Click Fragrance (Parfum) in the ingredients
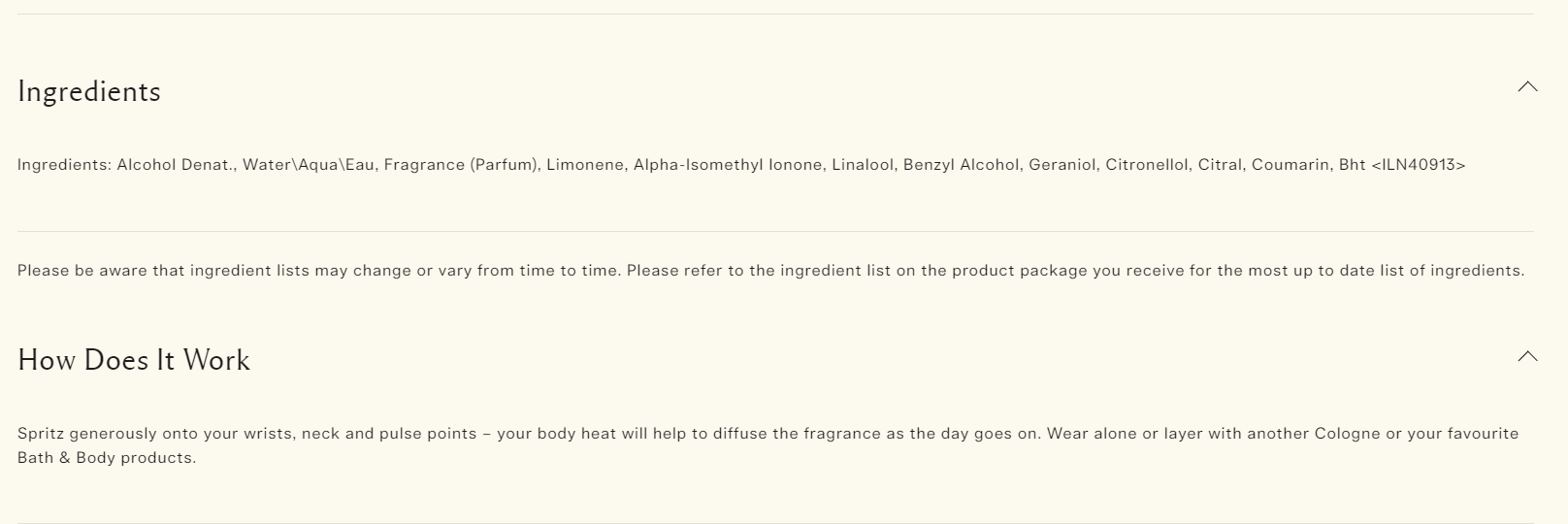 coord(462,165)
